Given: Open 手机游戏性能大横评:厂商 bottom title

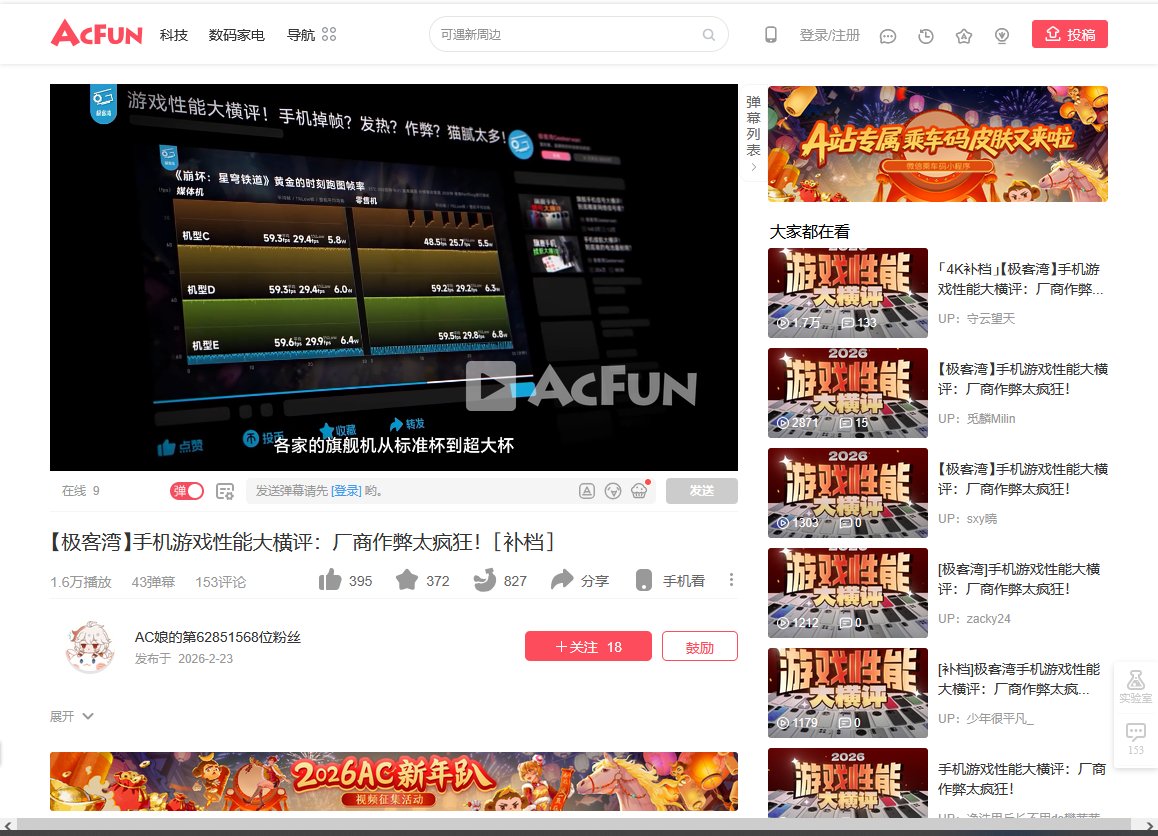Looking at the screenshot, I should click(1022, 779).
